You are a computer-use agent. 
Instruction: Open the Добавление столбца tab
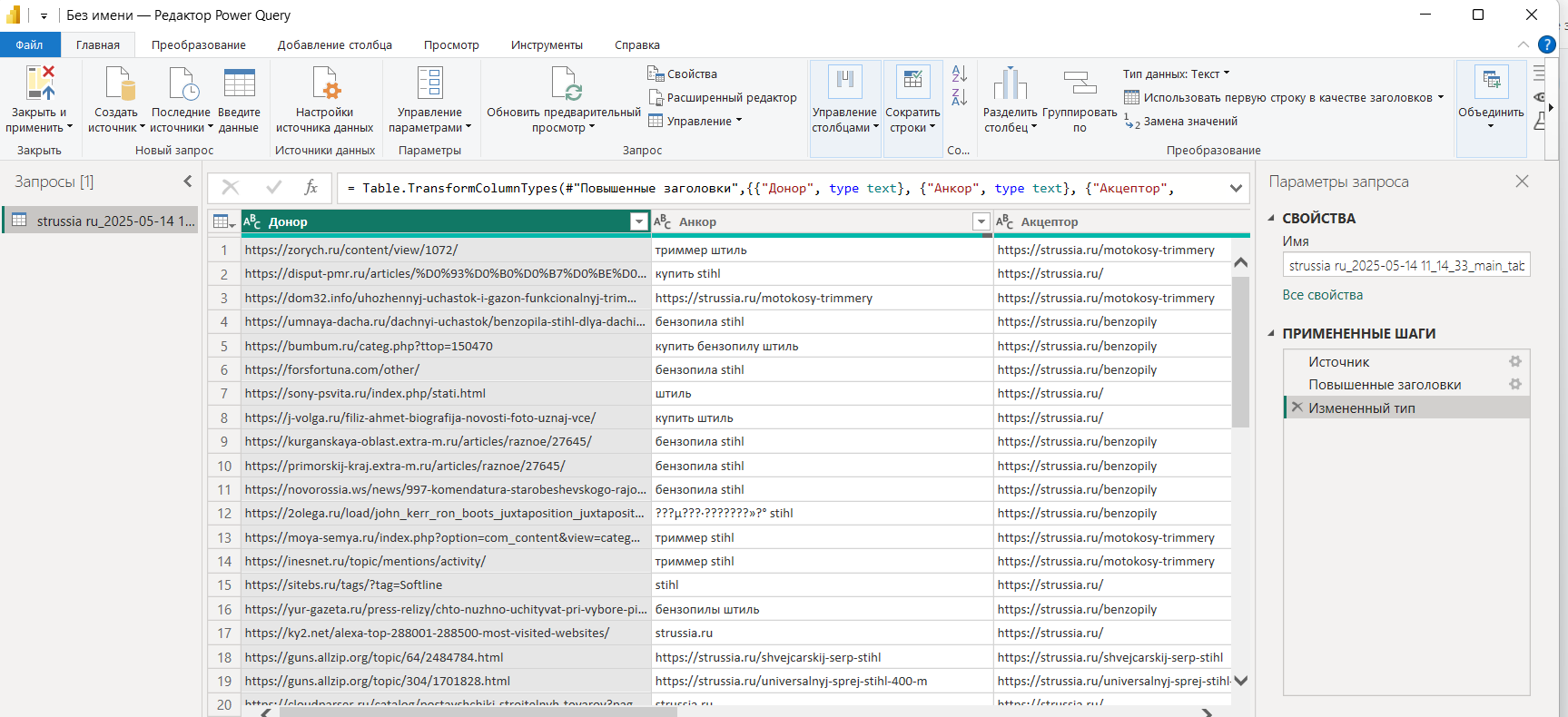334,45
